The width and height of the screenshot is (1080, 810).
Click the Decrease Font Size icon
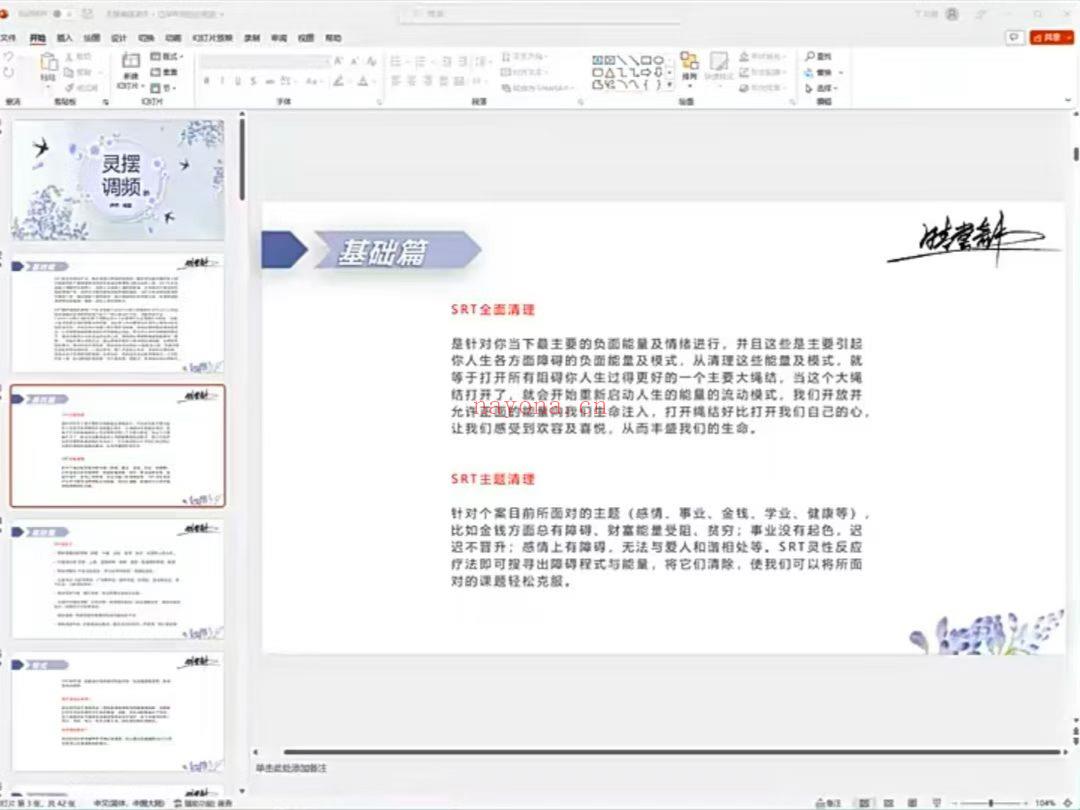tap(355, 61)
